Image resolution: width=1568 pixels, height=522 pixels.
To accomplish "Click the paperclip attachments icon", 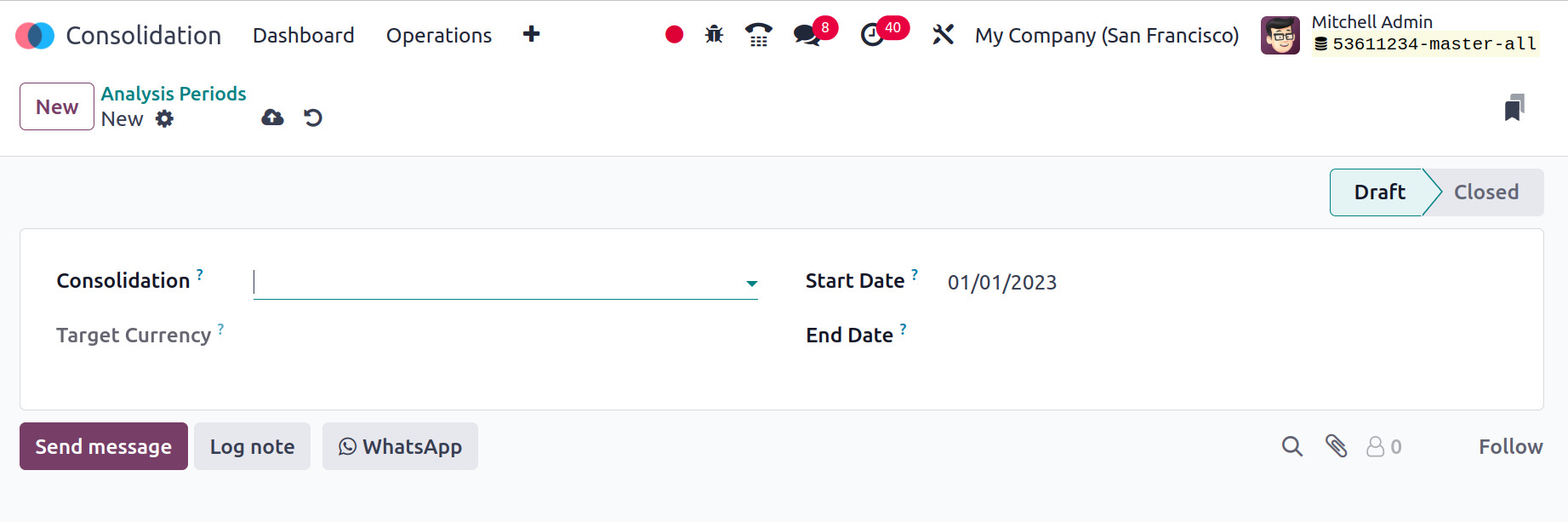I will [1336, 446].
